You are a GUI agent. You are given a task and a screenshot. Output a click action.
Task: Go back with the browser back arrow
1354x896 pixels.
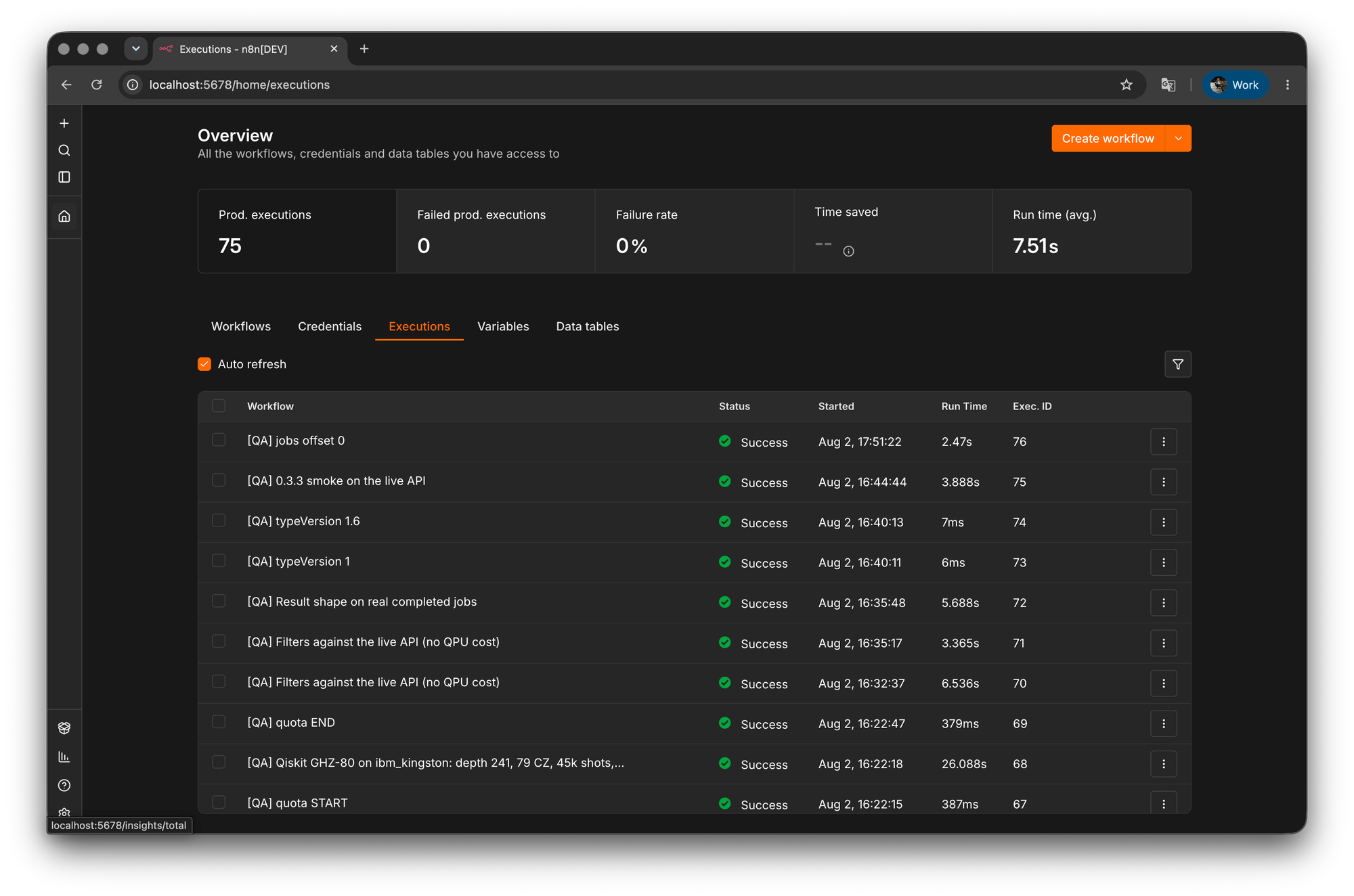pos(66,85)
